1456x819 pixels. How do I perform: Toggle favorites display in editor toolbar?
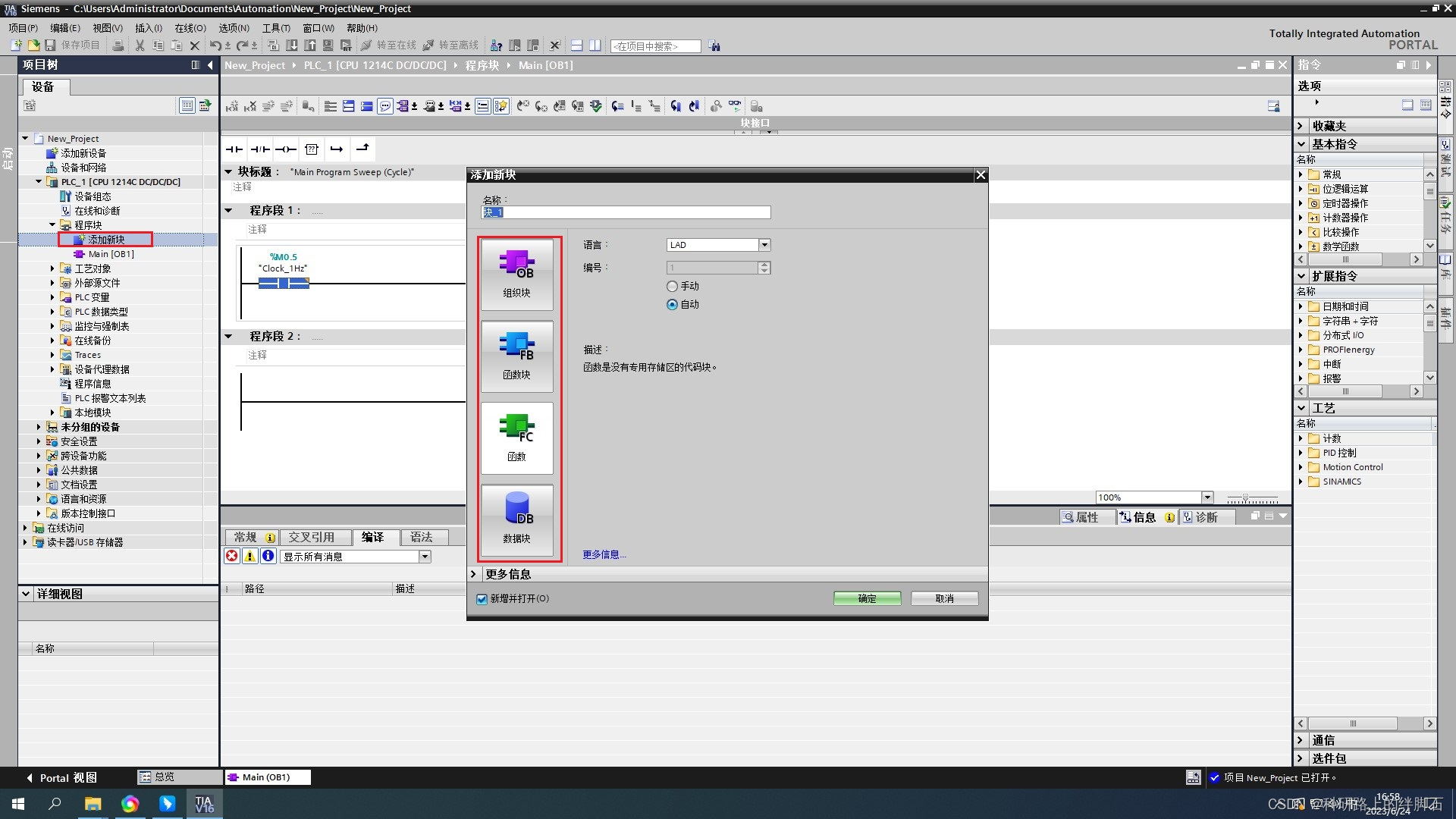[x=501, y=106]
